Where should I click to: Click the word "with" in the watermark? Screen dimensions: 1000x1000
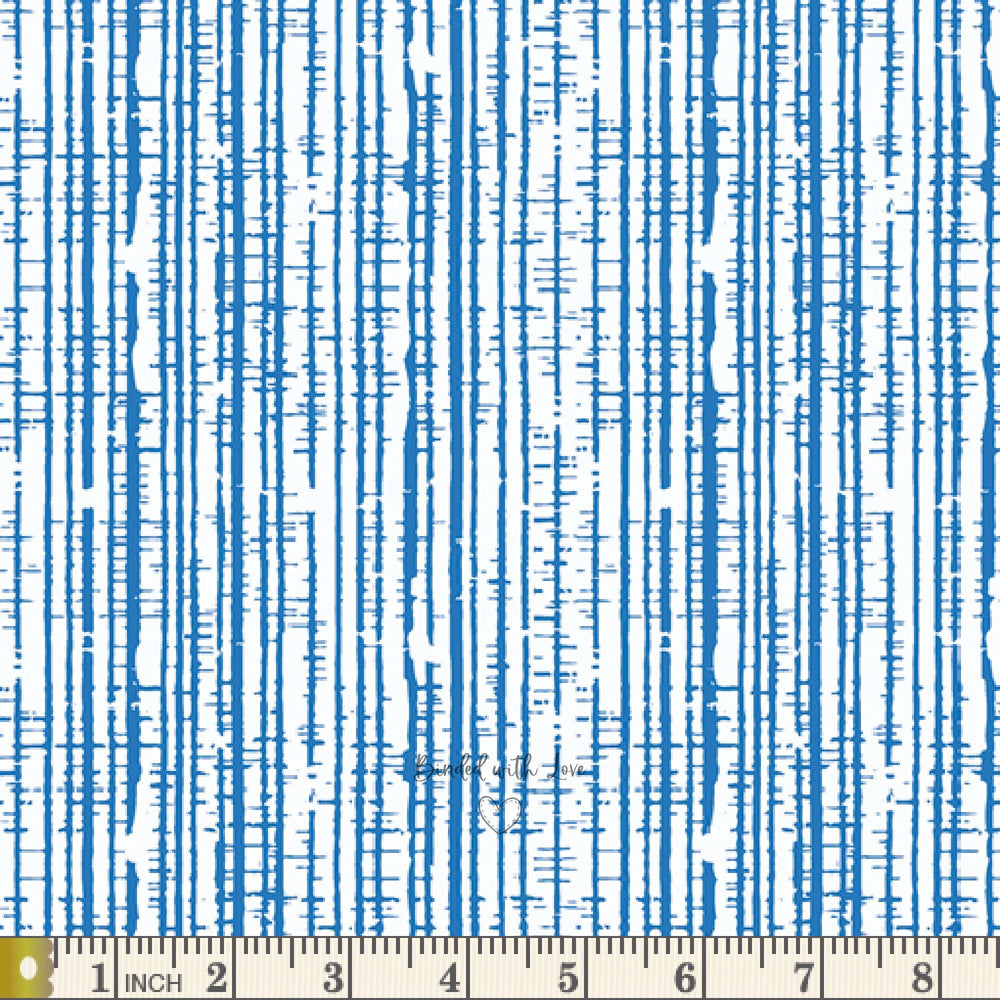pos(513,770)
